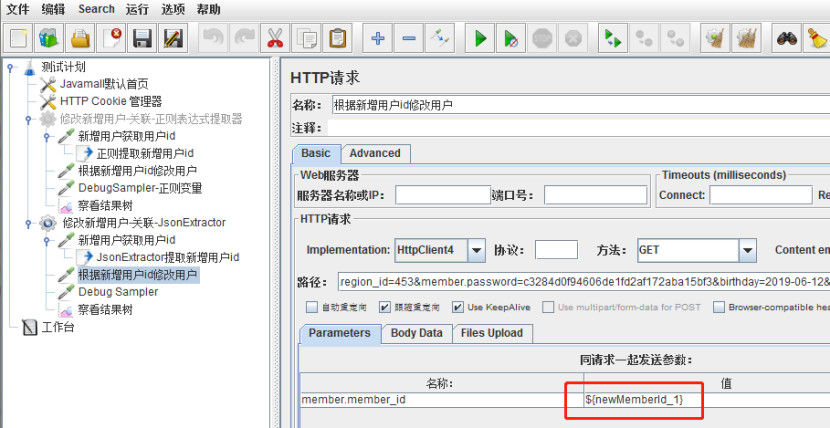Screen dimensions: 830x428
Task: Select the Files Upload tab
Action: click(492, 333)
